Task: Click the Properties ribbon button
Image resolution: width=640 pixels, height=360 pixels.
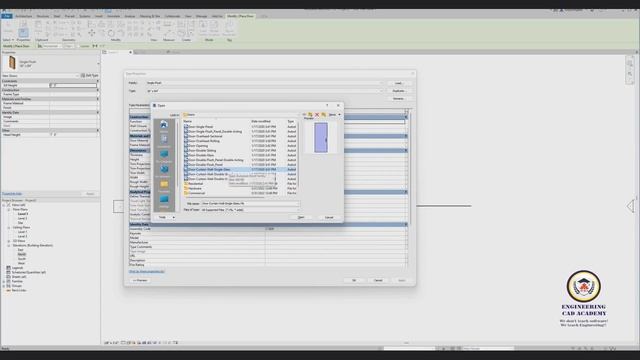Action: (23, 33)
